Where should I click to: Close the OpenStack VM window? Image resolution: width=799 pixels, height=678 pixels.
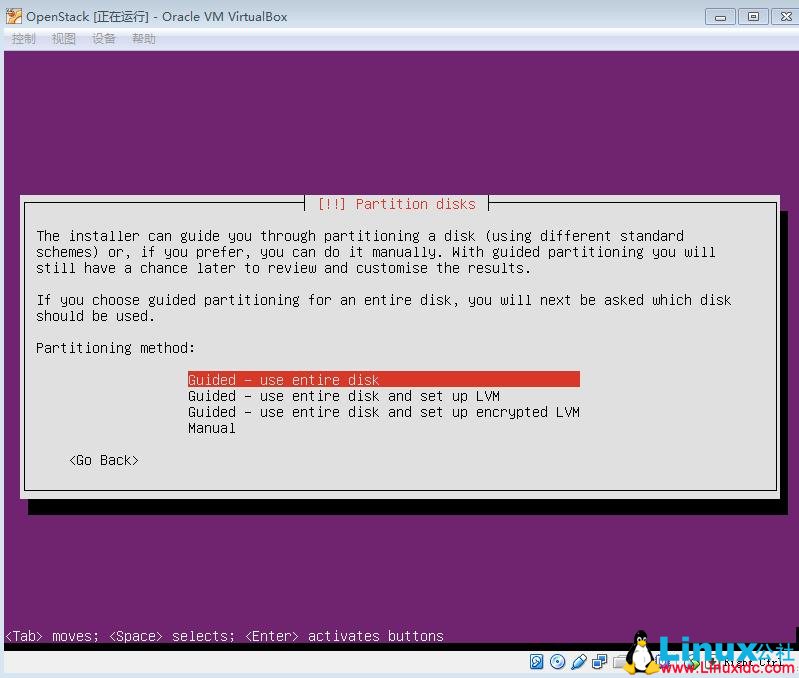tap(785, 17)
